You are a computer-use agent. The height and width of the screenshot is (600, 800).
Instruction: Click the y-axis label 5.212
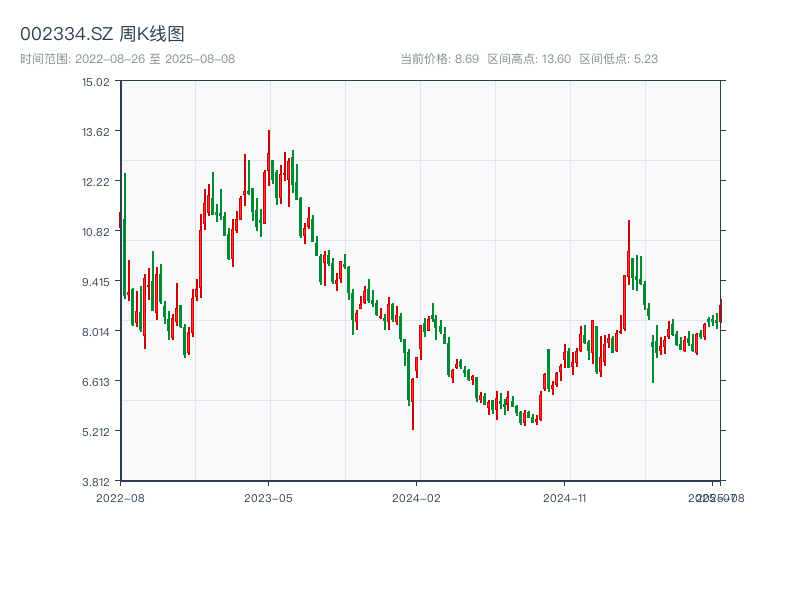95,432
